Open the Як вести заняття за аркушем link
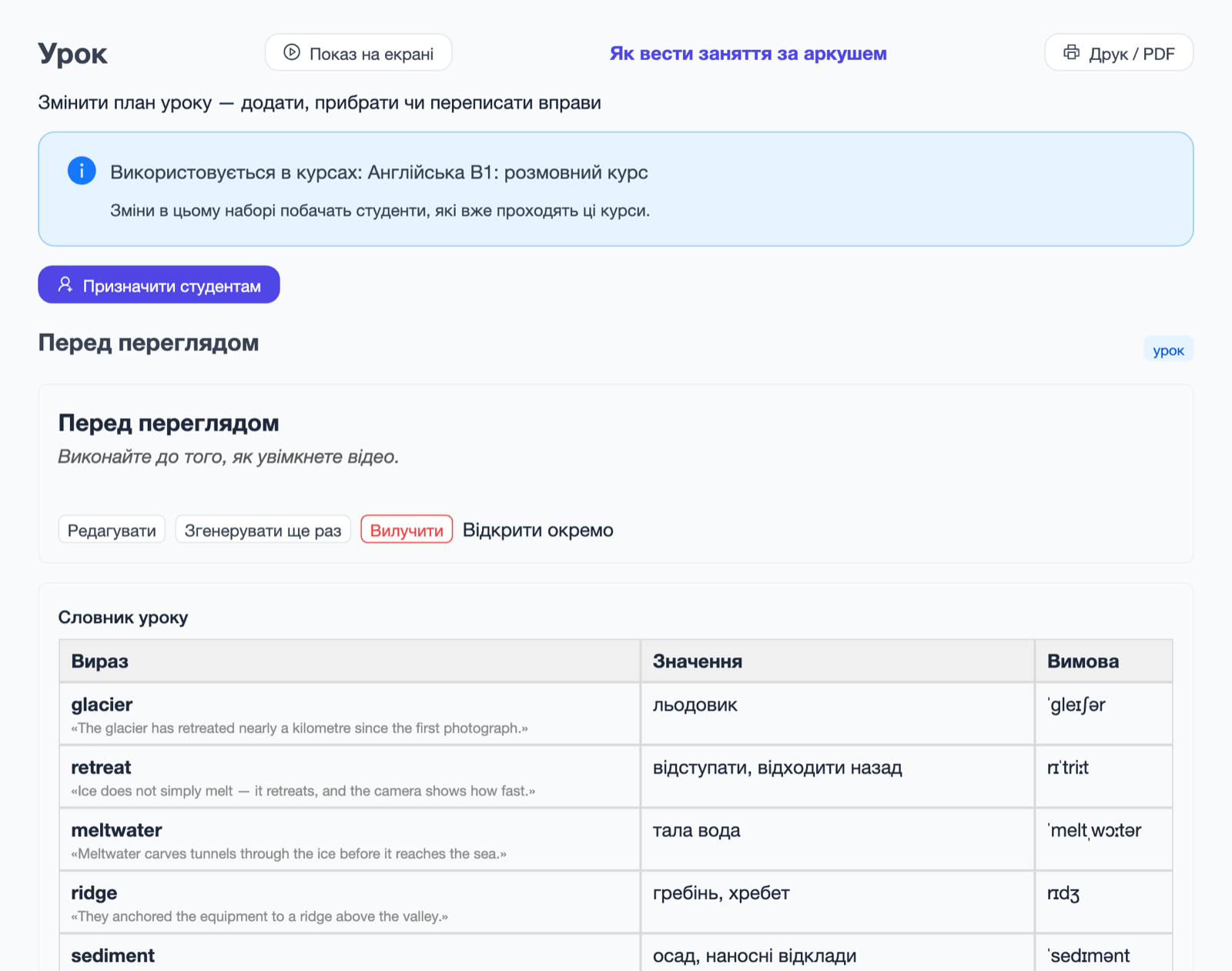This screenshot has width=1232, height=971. pyautogui.click(x=748, y=53)
